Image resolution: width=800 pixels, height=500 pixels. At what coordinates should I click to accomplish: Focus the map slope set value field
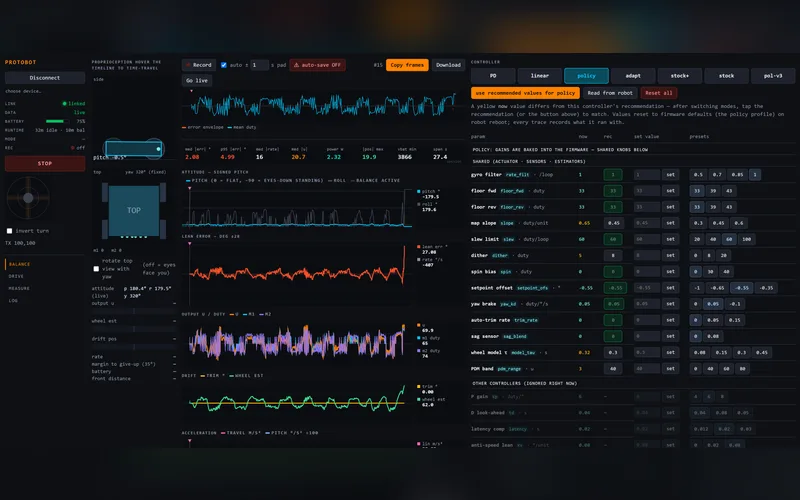[647, 223]
